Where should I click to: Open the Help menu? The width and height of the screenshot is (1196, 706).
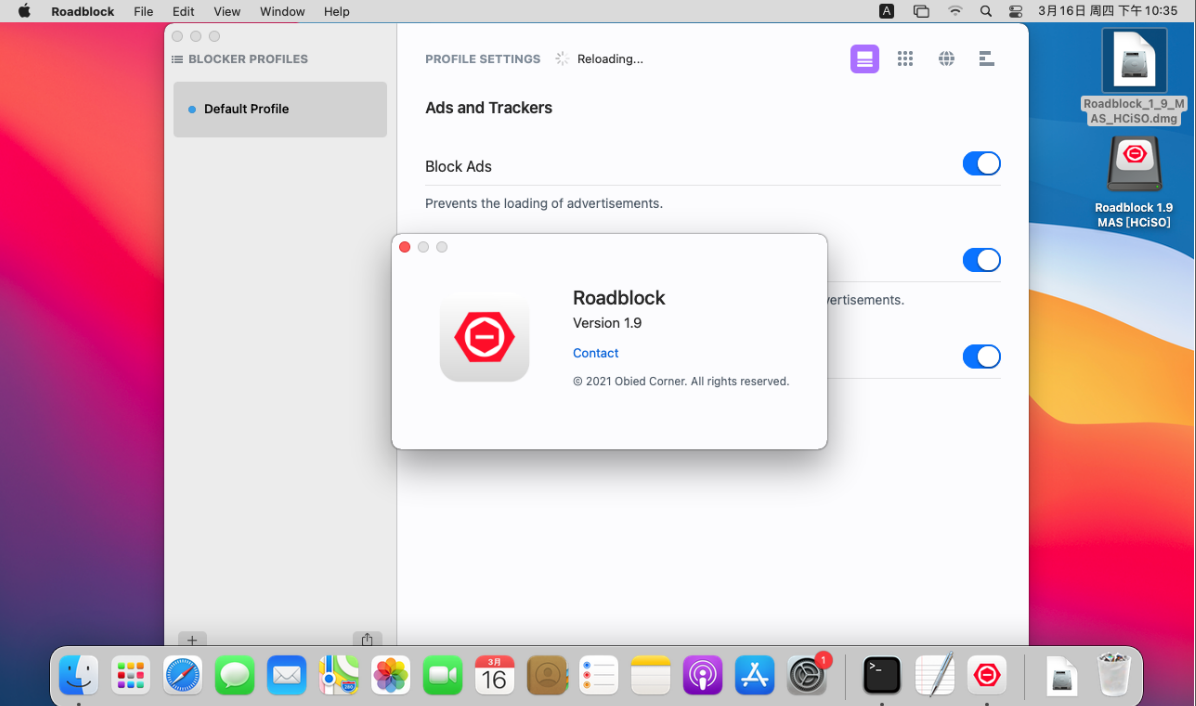click(336, 11)
